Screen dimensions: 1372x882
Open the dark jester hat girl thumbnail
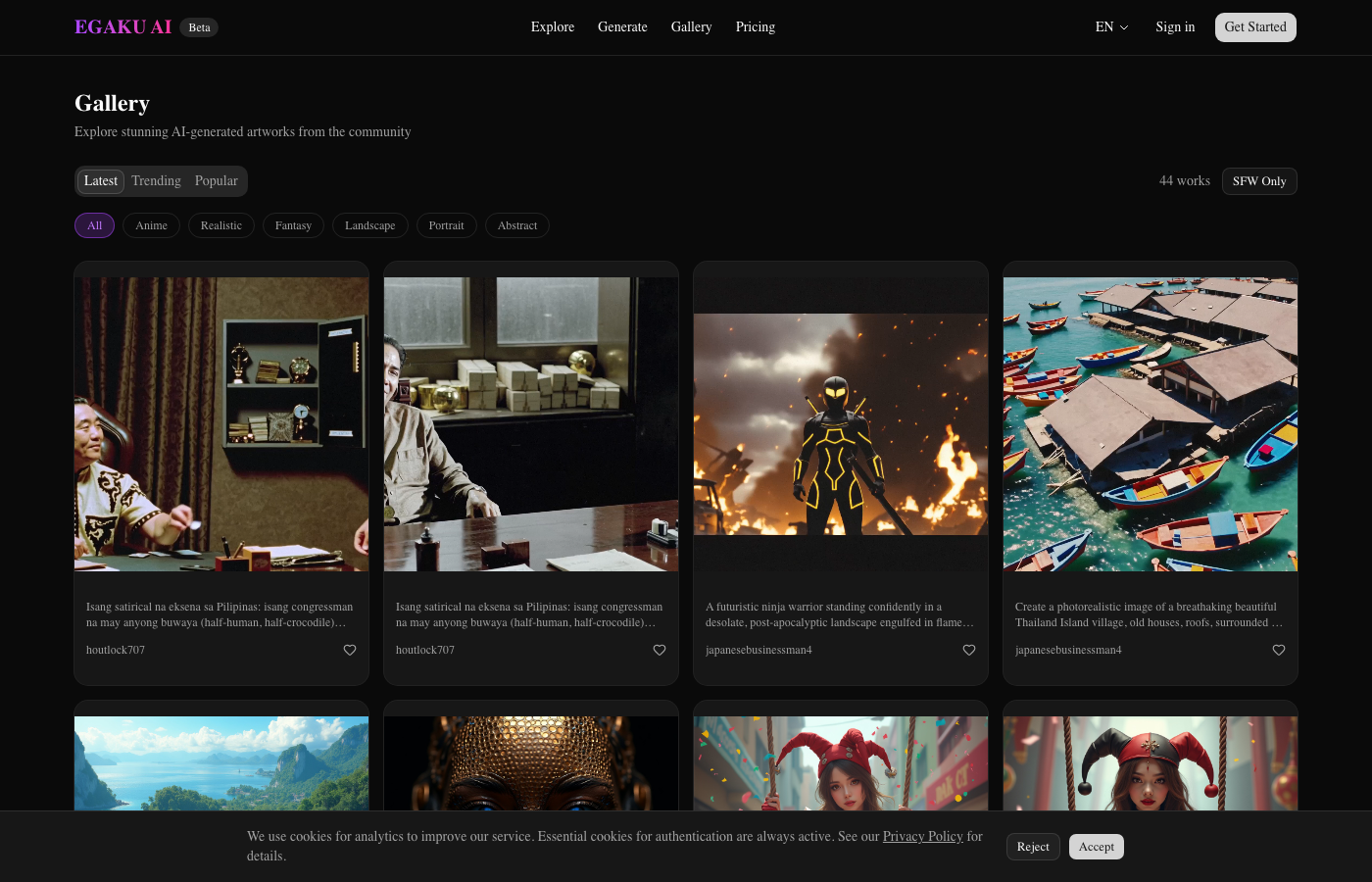coord(1151,763)
